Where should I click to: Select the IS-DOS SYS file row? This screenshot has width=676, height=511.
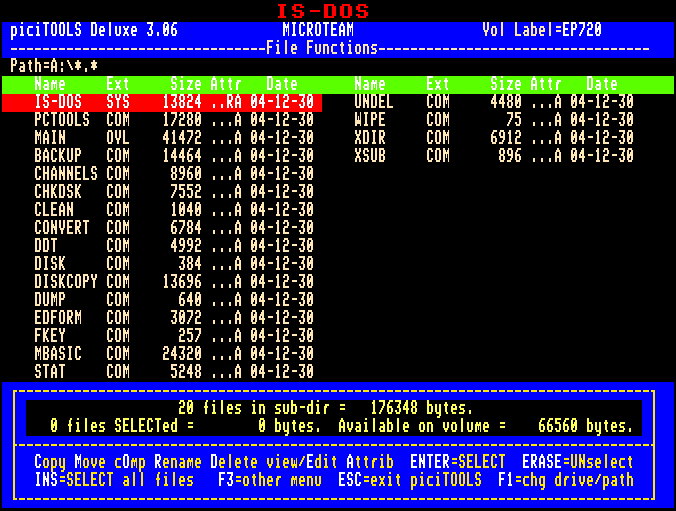(x=162, y=103)
